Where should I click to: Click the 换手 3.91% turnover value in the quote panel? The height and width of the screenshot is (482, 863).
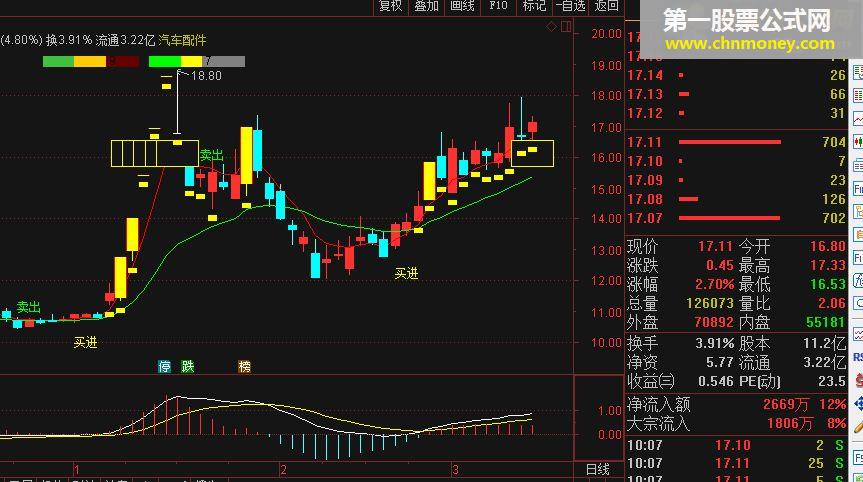(x=714, y=343)
